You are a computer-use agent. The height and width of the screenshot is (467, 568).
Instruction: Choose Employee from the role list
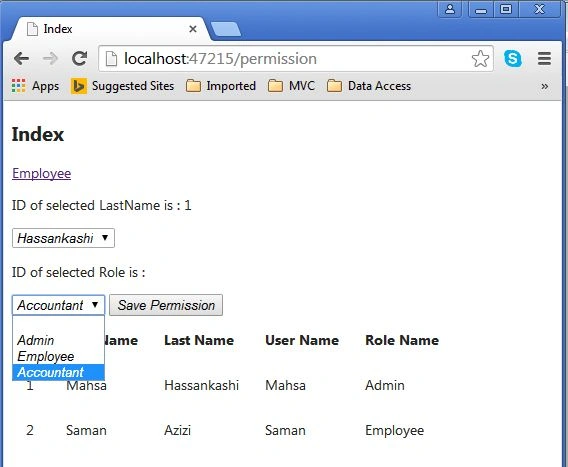[x=58, y=356]
